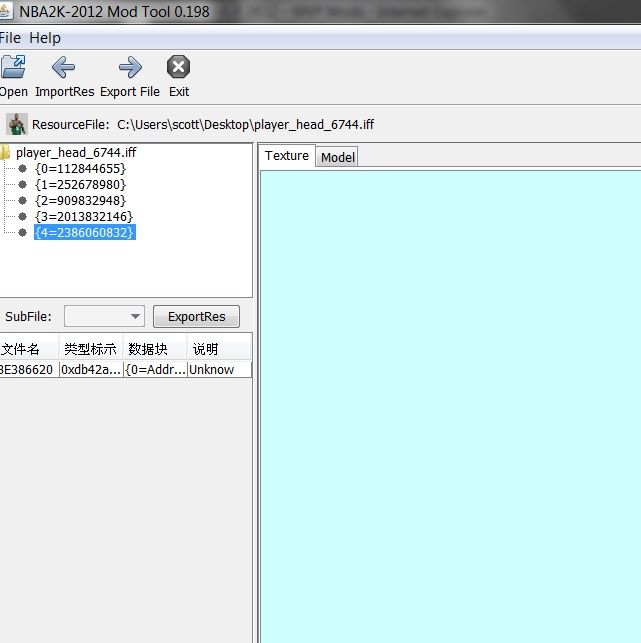Screen dimensions: 641x643
Task: Click the Java icon in title bar
Action: tap(5, 11)
